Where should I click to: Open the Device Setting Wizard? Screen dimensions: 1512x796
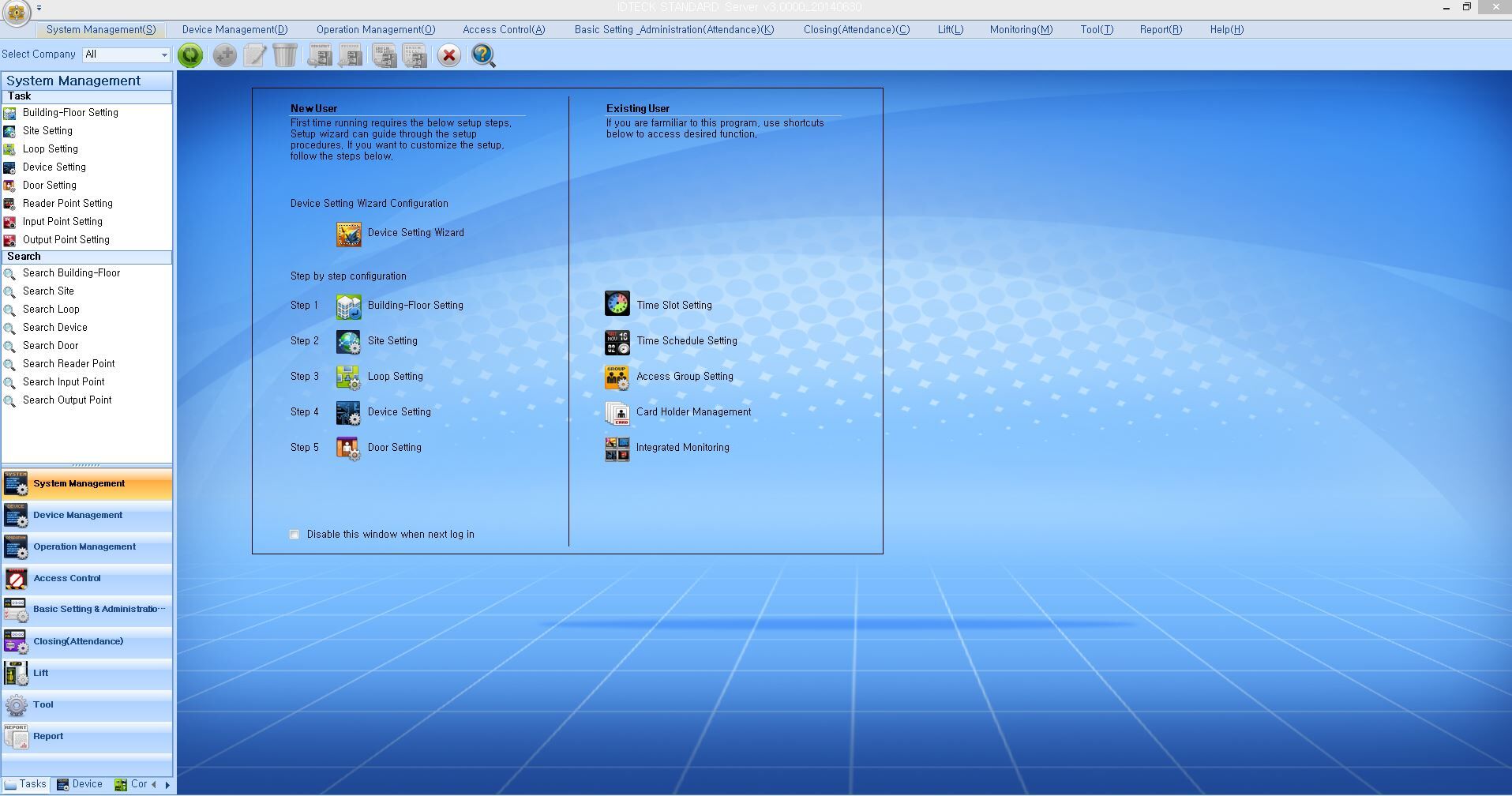click(x=348, y=234)
